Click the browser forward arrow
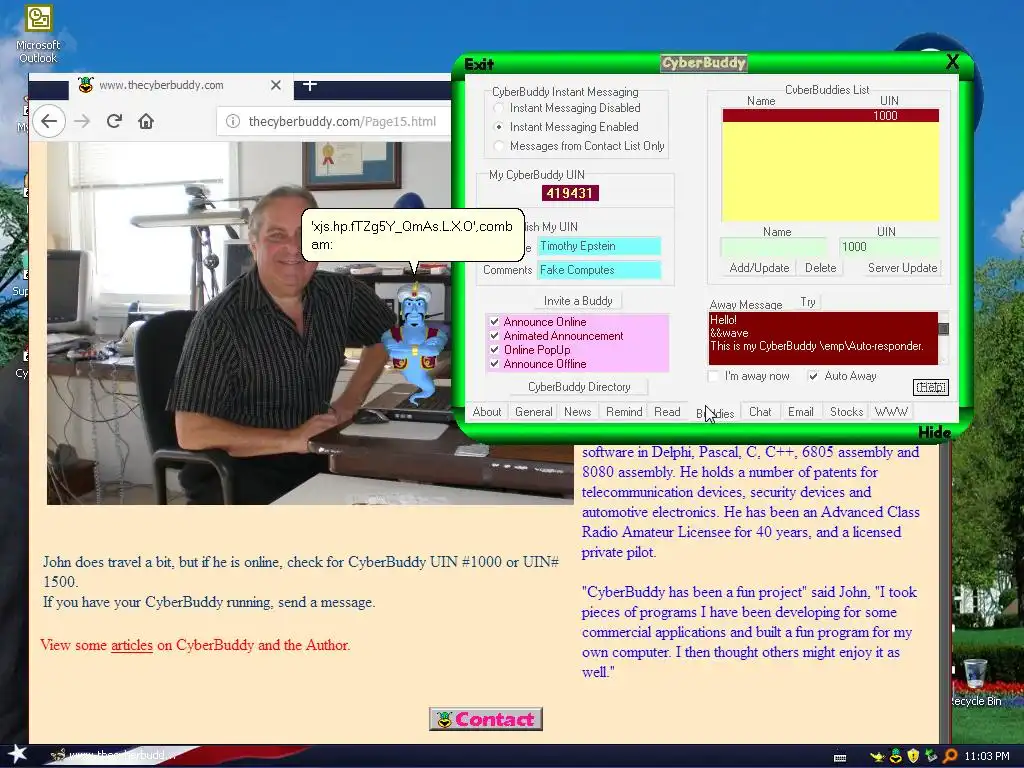Image resolution: width=1024 pixels, height=768 pixels. 82,121
